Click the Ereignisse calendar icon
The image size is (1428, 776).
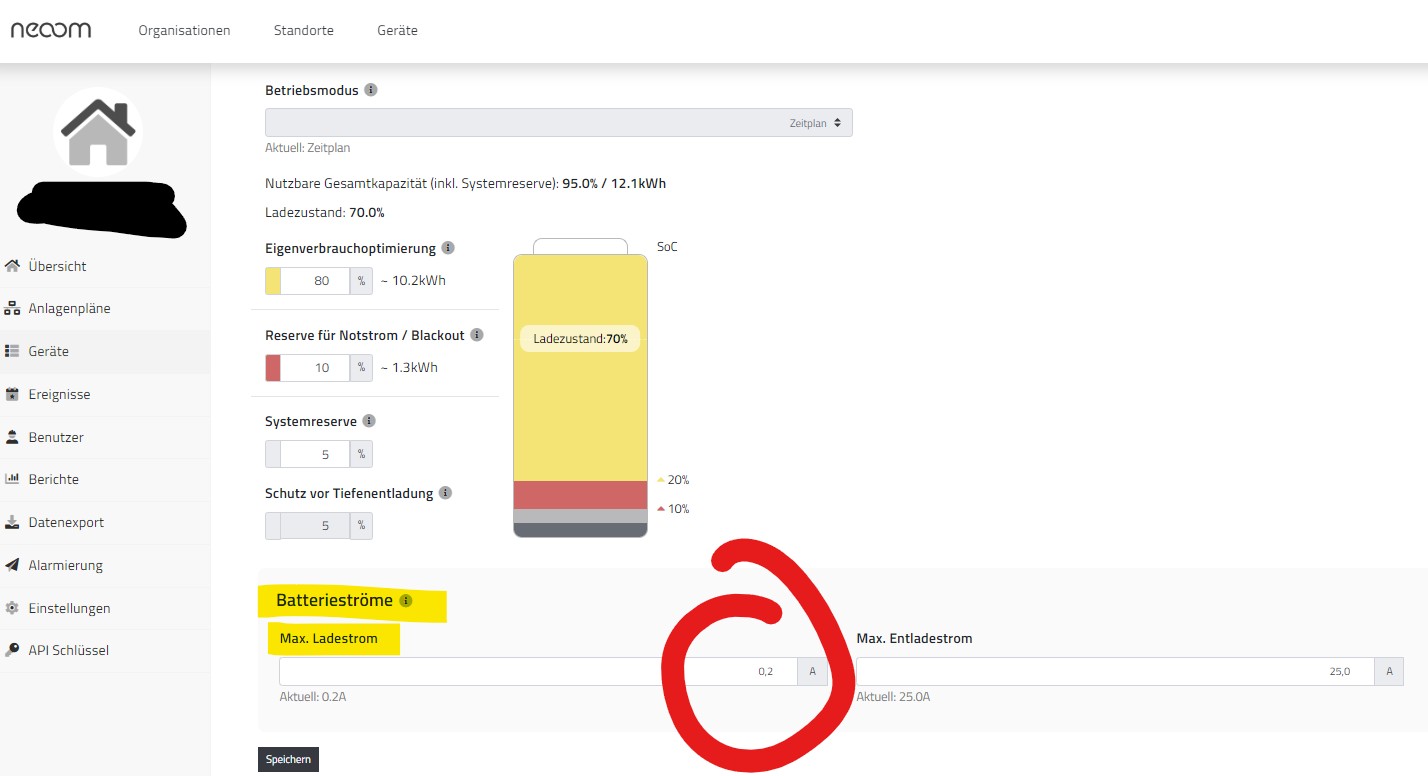[x=12, y=394]
